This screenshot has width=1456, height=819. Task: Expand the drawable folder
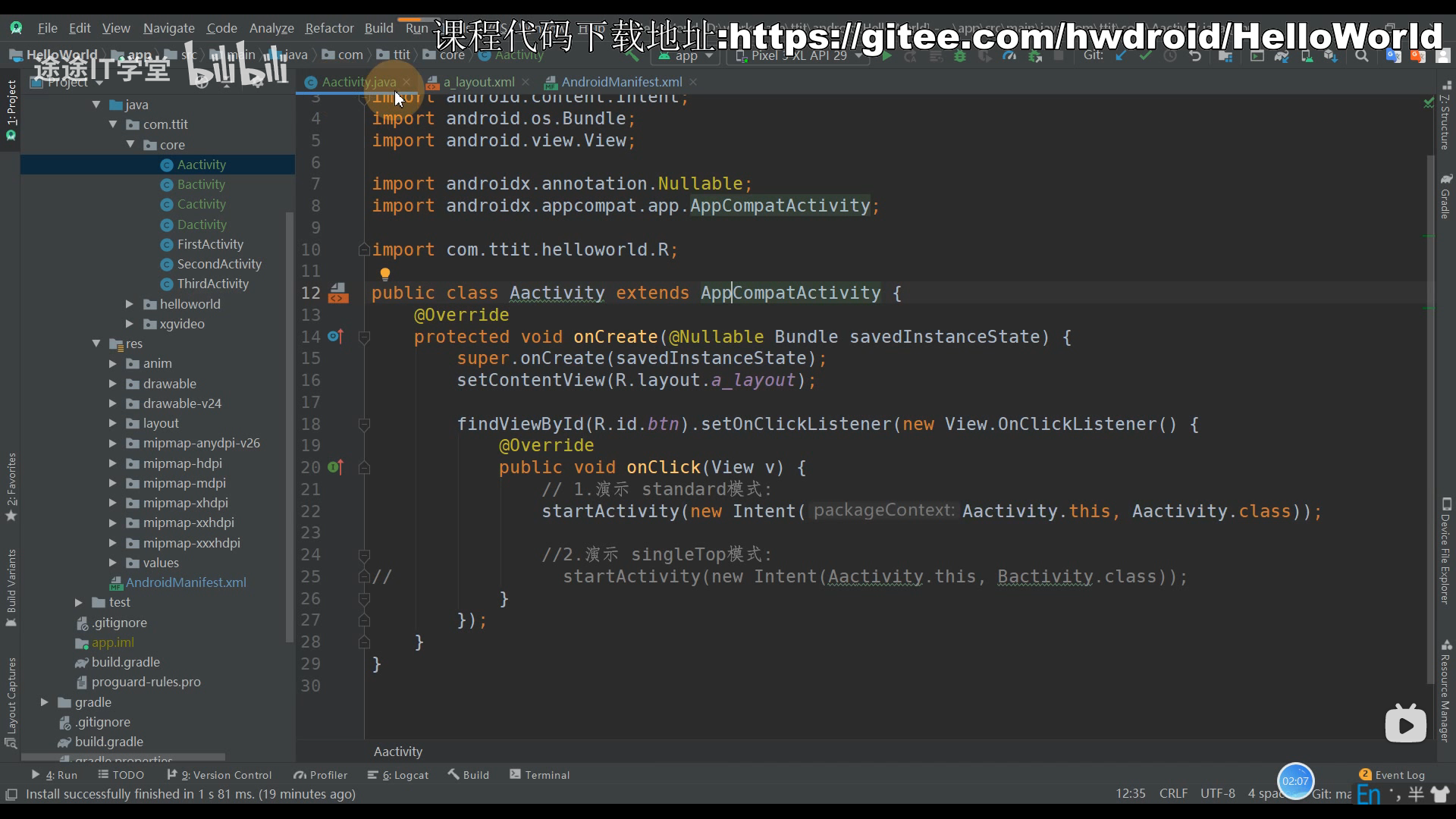pyautogui.click(x=113, y=384)
